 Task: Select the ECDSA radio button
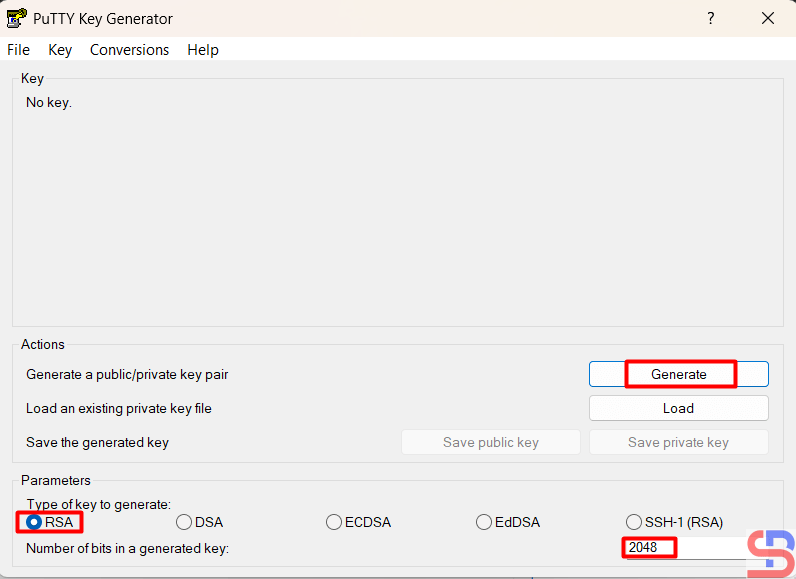(x=334, y=522)
